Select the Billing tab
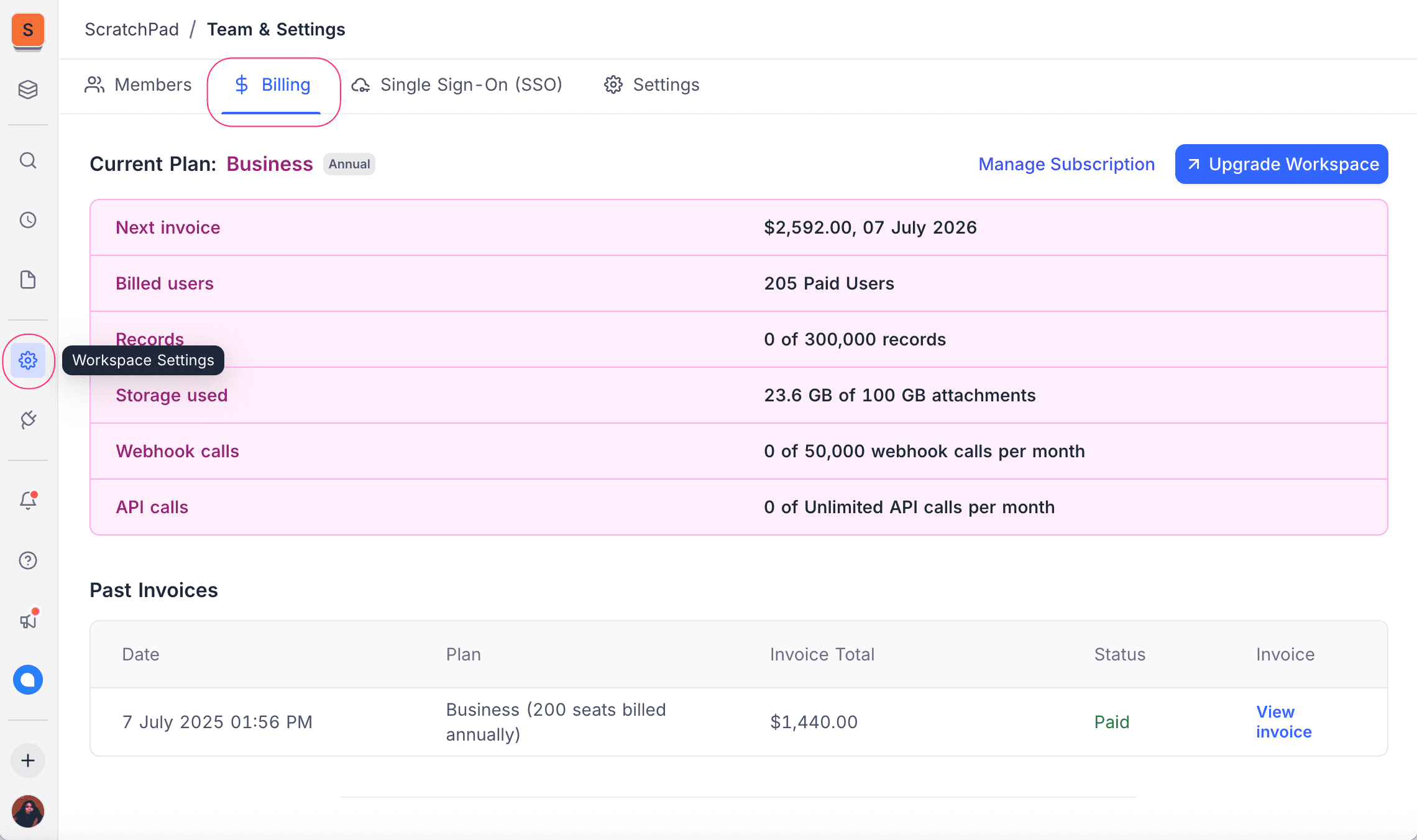The height and width of the screenshot is (840, 1417). coord(273,85)
